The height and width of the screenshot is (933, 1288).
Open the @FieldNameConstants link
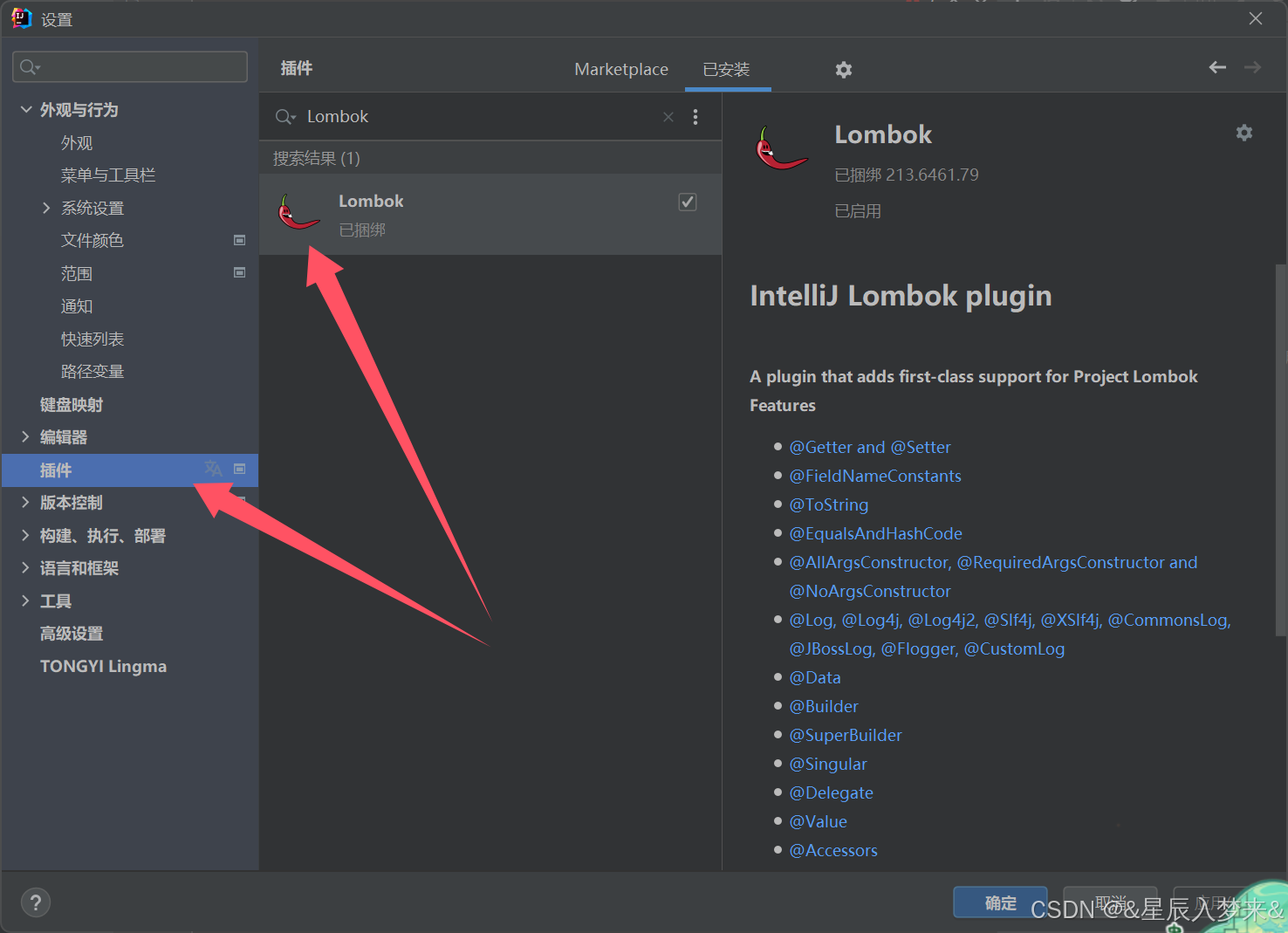pyautogui.click(x=875, y=476)
